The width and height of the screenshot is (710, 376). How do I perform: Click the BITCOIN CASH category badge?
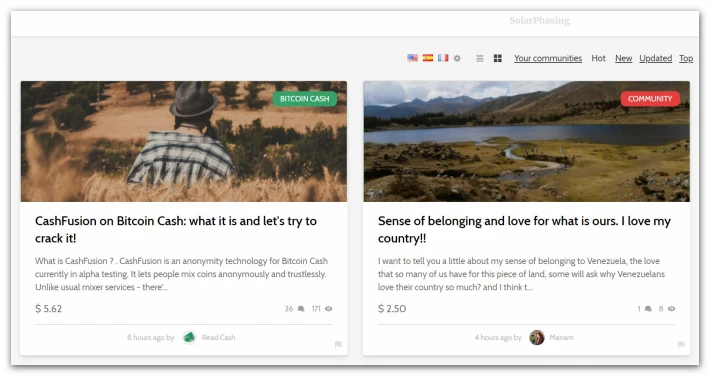coord(304,99)
